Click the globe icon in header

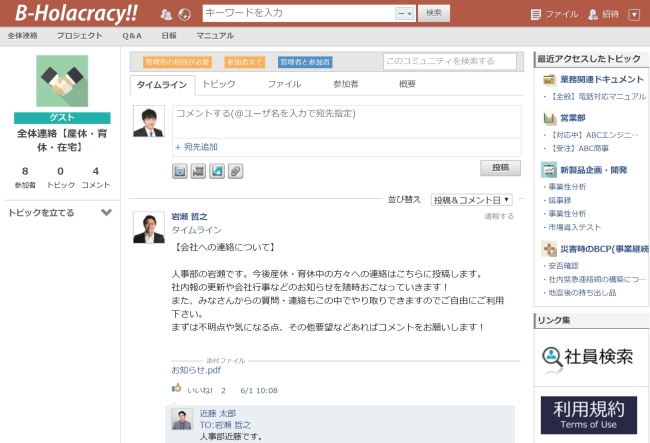184,14
